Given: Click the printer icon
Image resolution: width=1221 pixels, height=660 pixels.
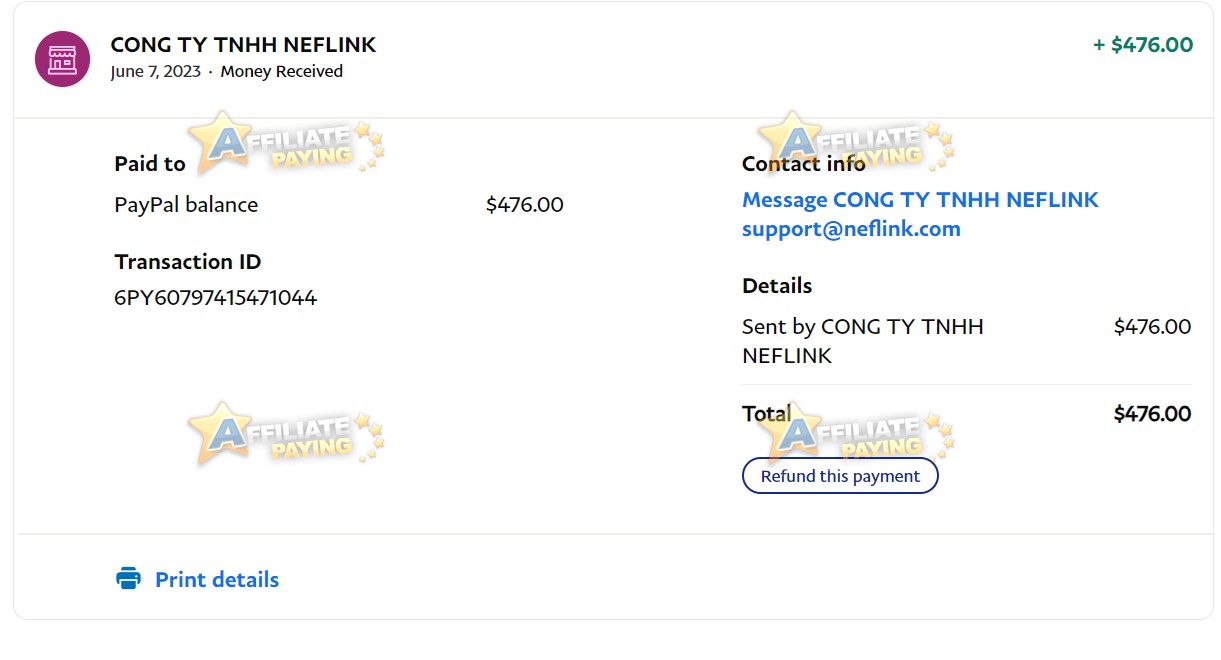Looking at the screenshot, I should pyautogui.click(x=128, y=579).
